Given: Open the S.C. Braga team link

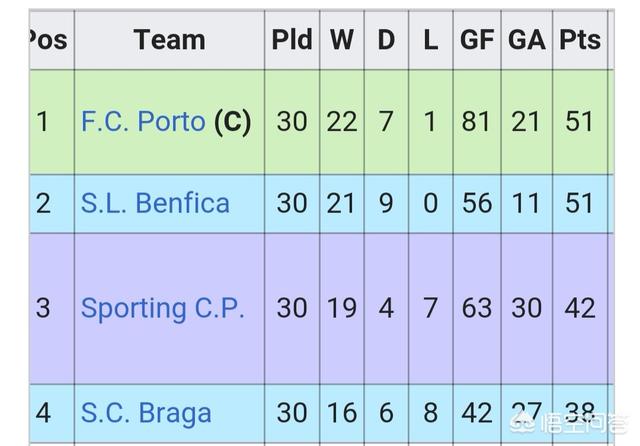Looking at the screenshot, I should pyautogui.click(x=146, y=414).
